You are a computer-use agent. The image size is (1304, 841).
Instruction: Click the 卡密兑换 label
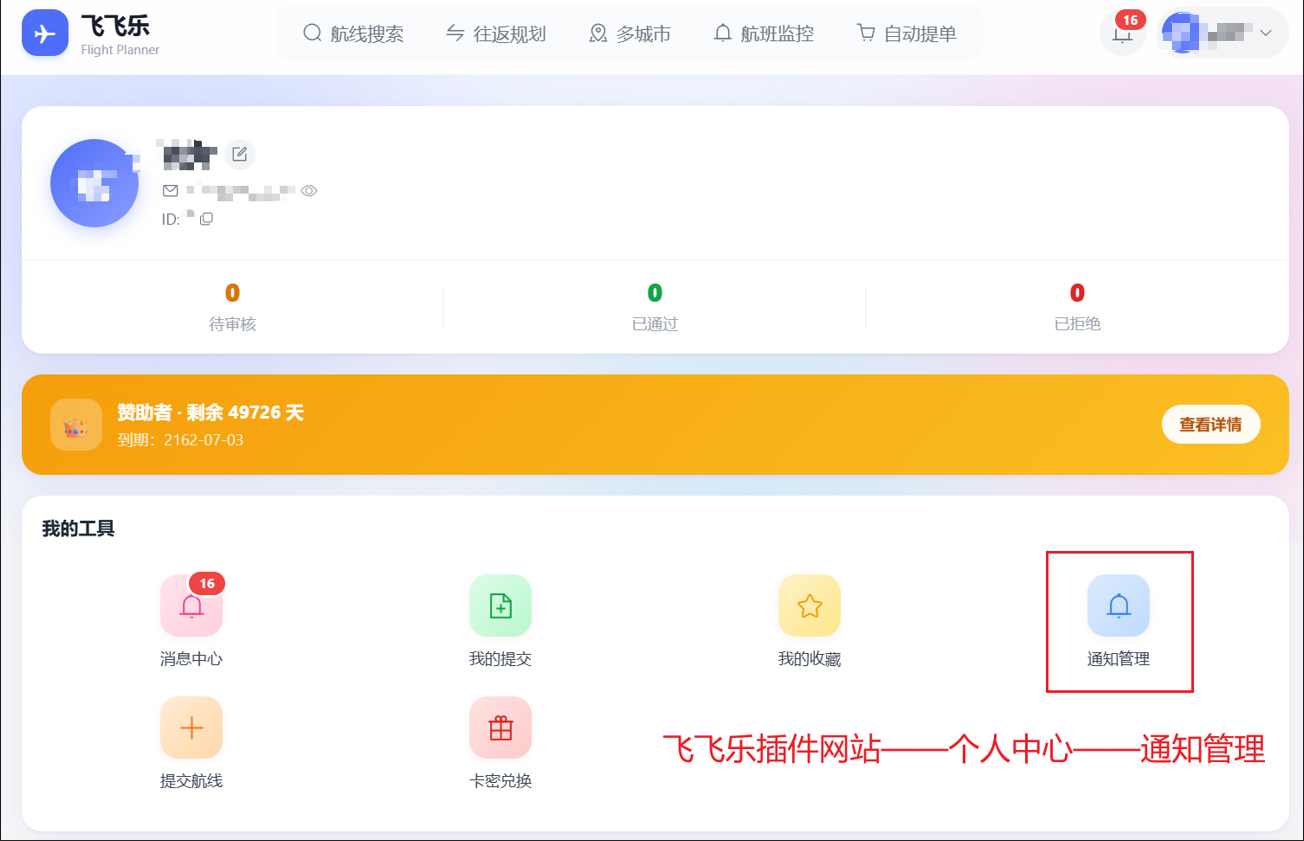tap(500, 781)
